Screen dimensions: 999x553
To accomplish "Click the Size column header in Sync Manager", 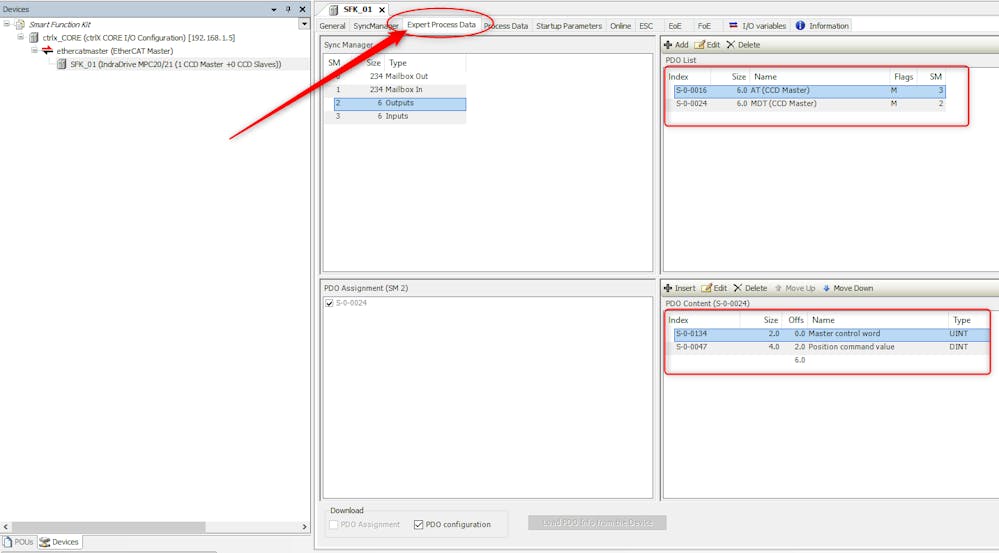I will 373,62.
